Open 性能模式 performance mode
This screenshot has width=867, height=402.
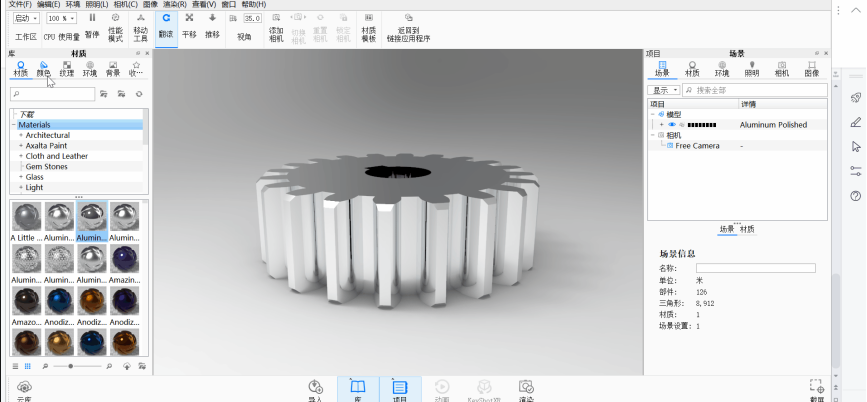coord(115,28)
